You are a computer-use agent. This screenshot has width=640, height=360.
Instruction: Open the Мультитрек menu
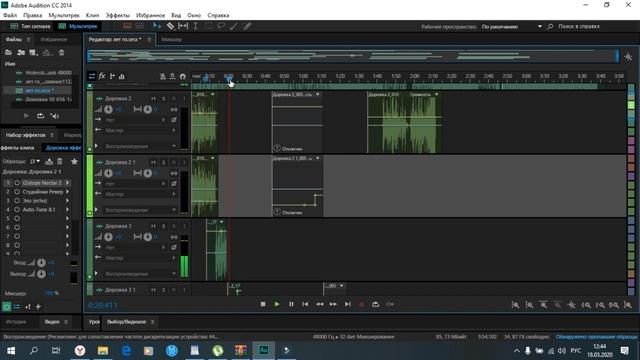coord(64,15)
